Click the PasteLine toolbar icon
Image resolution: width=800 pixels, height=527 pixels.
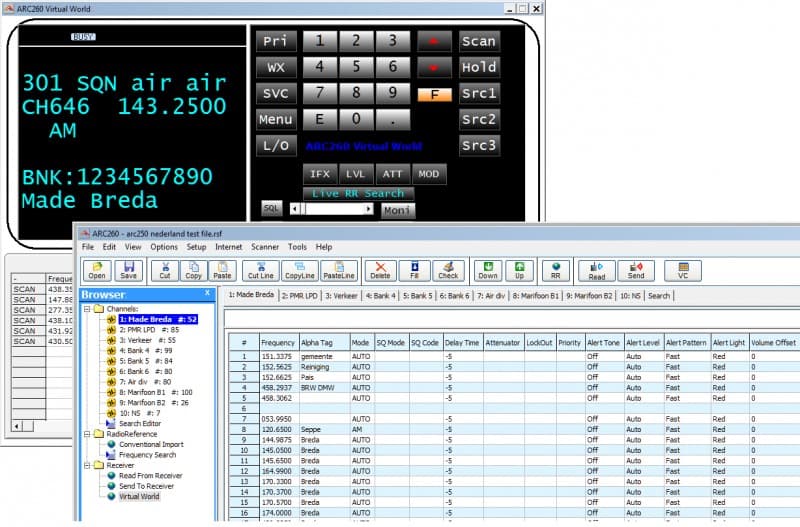339,270
